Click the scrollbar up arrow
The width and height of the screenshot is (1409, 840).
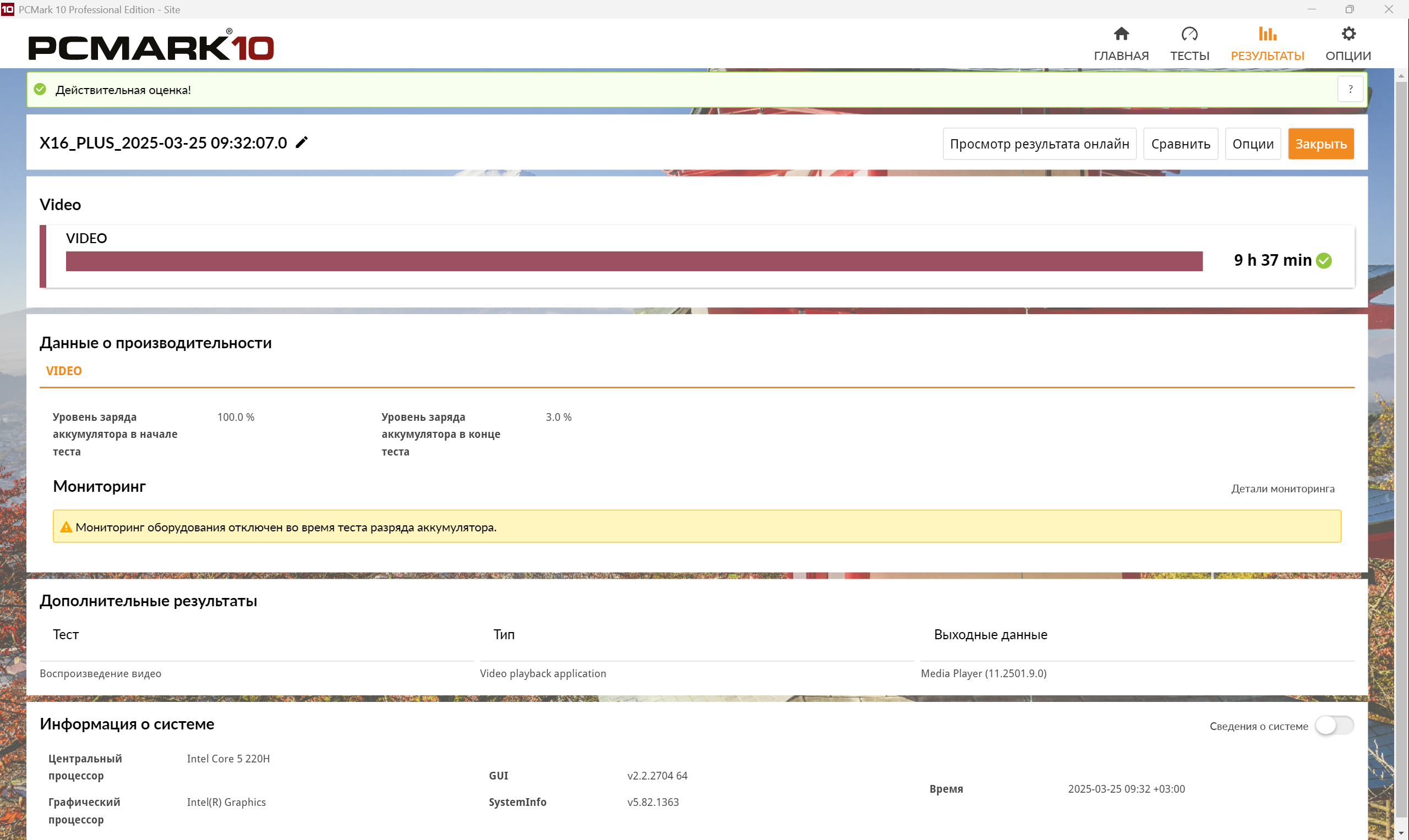click(x=1401, y=75)
